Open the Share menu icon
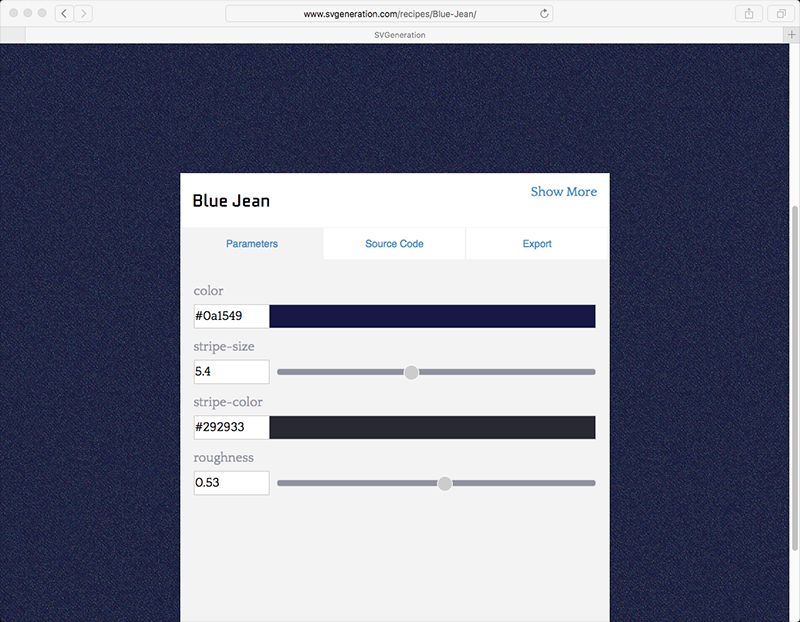 pyautogui.click(x=748, y=14)
